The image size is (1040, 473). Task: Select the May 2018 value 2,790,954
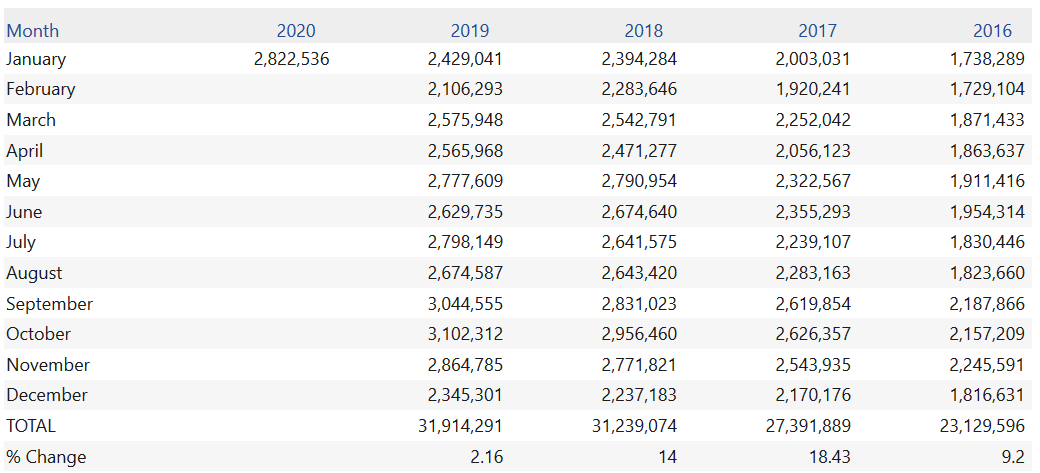point(639,181)
